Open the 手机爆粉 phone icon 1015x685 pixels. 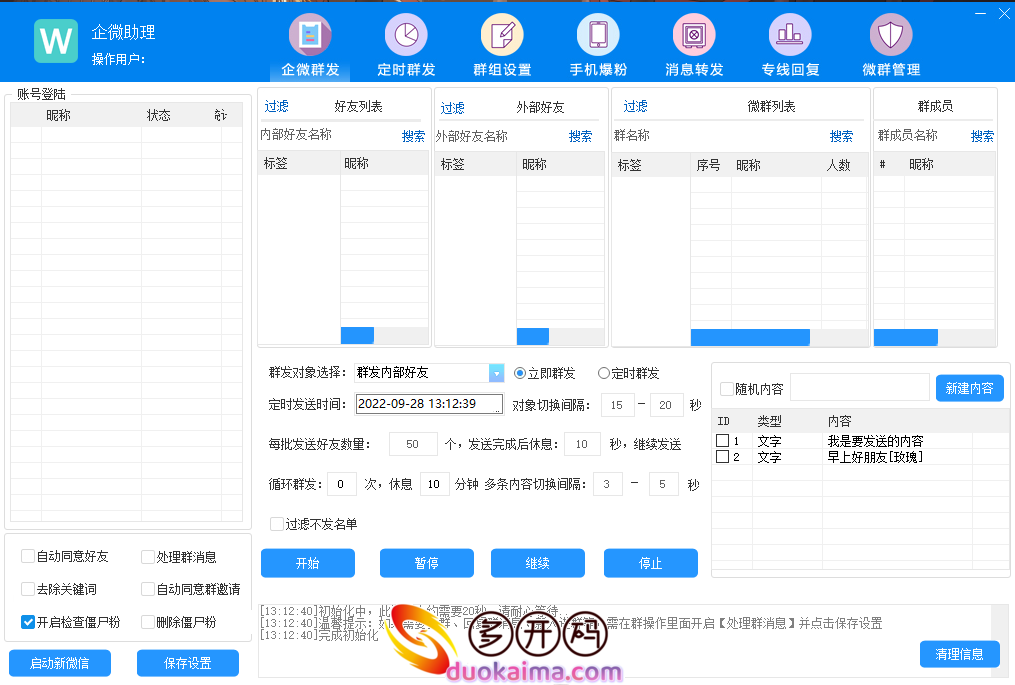598,36
